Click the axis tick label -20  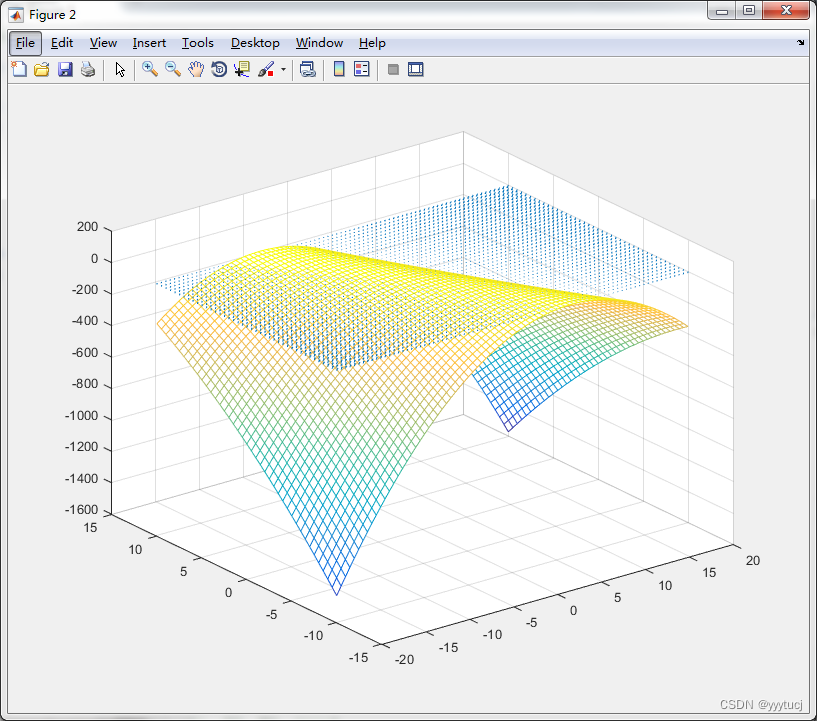[404, 660]
